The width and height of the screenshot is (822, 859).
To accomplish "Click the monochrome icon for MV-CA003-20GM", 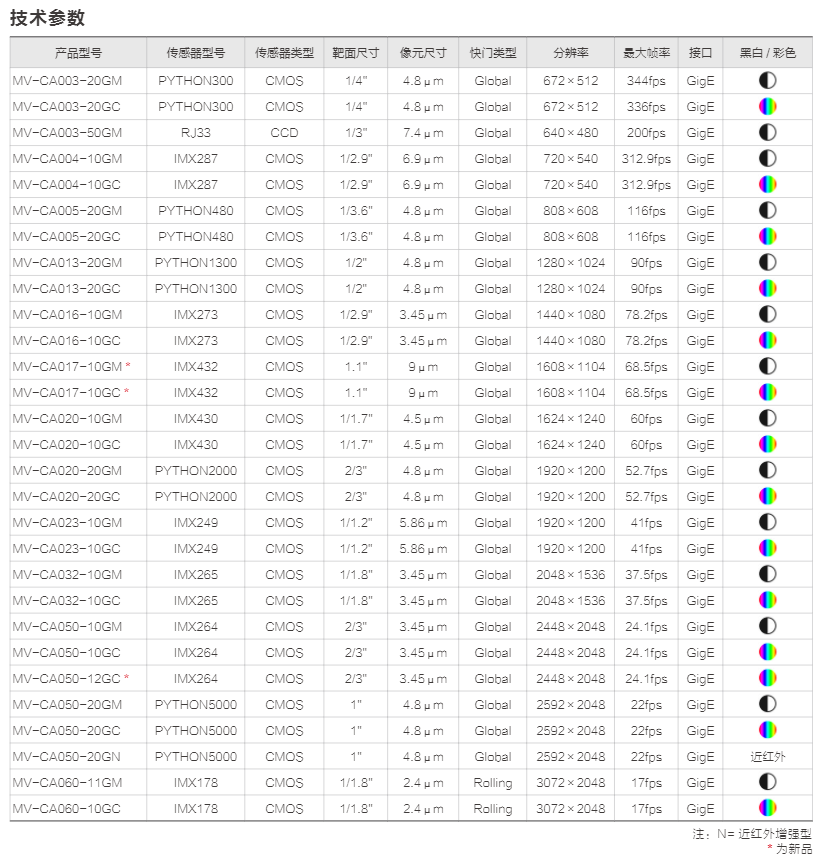I will tap(767, 81).
